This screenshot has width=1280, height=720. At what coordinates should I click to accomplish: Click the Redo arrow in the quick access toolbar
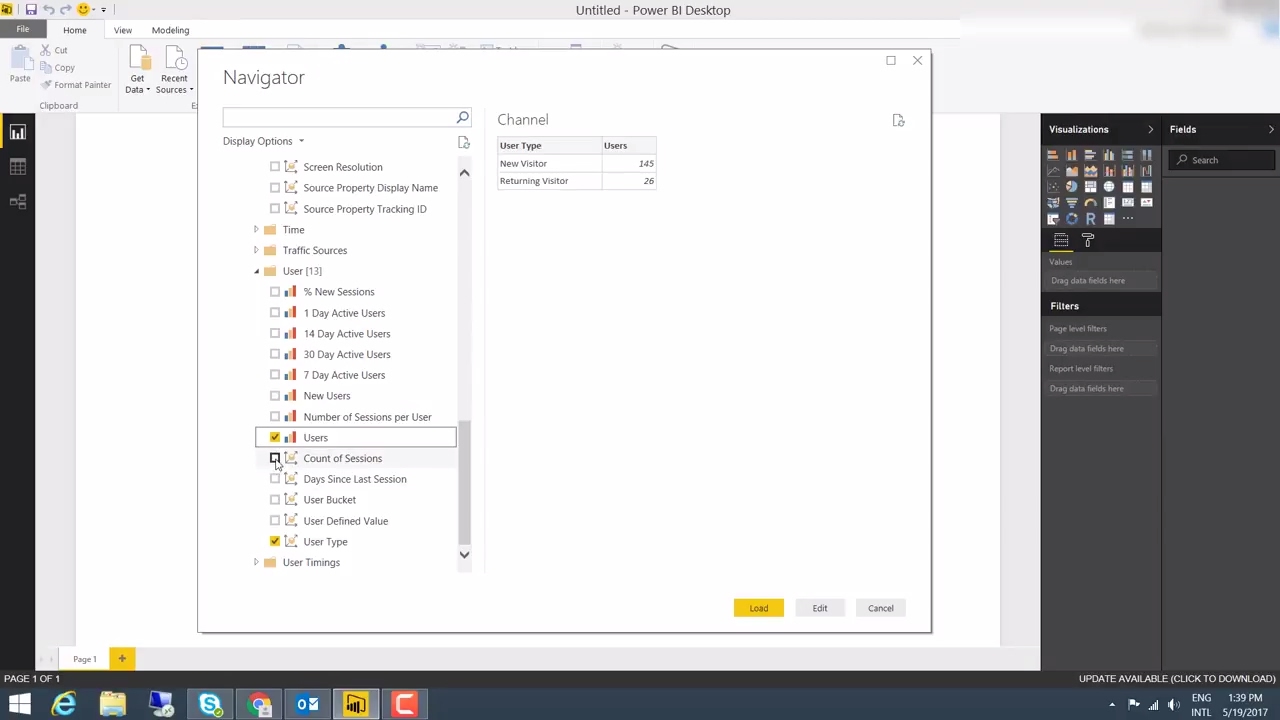[x=66, y=10]
